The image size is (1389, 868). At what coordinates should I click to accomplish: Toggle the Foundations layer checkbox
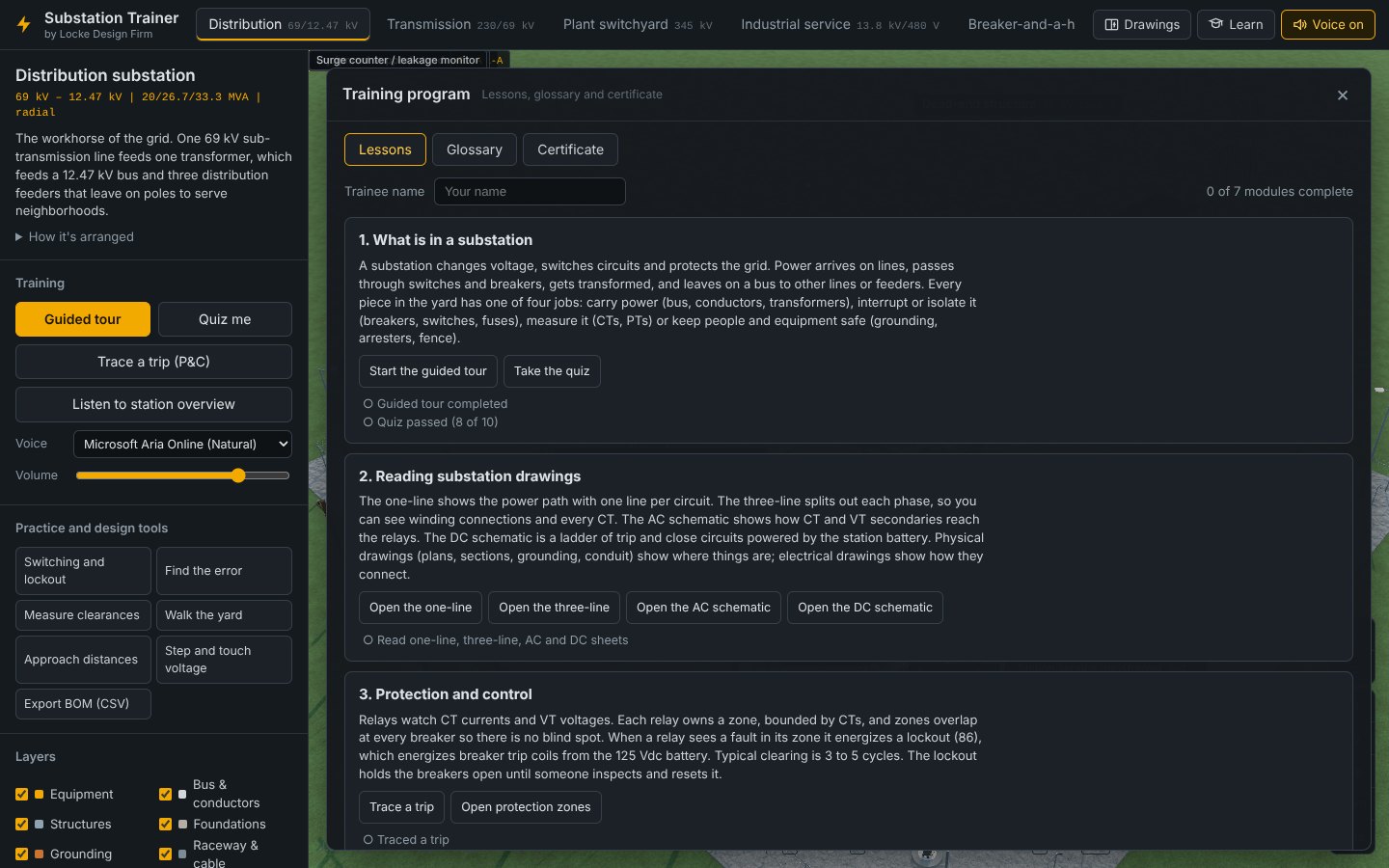165,825
